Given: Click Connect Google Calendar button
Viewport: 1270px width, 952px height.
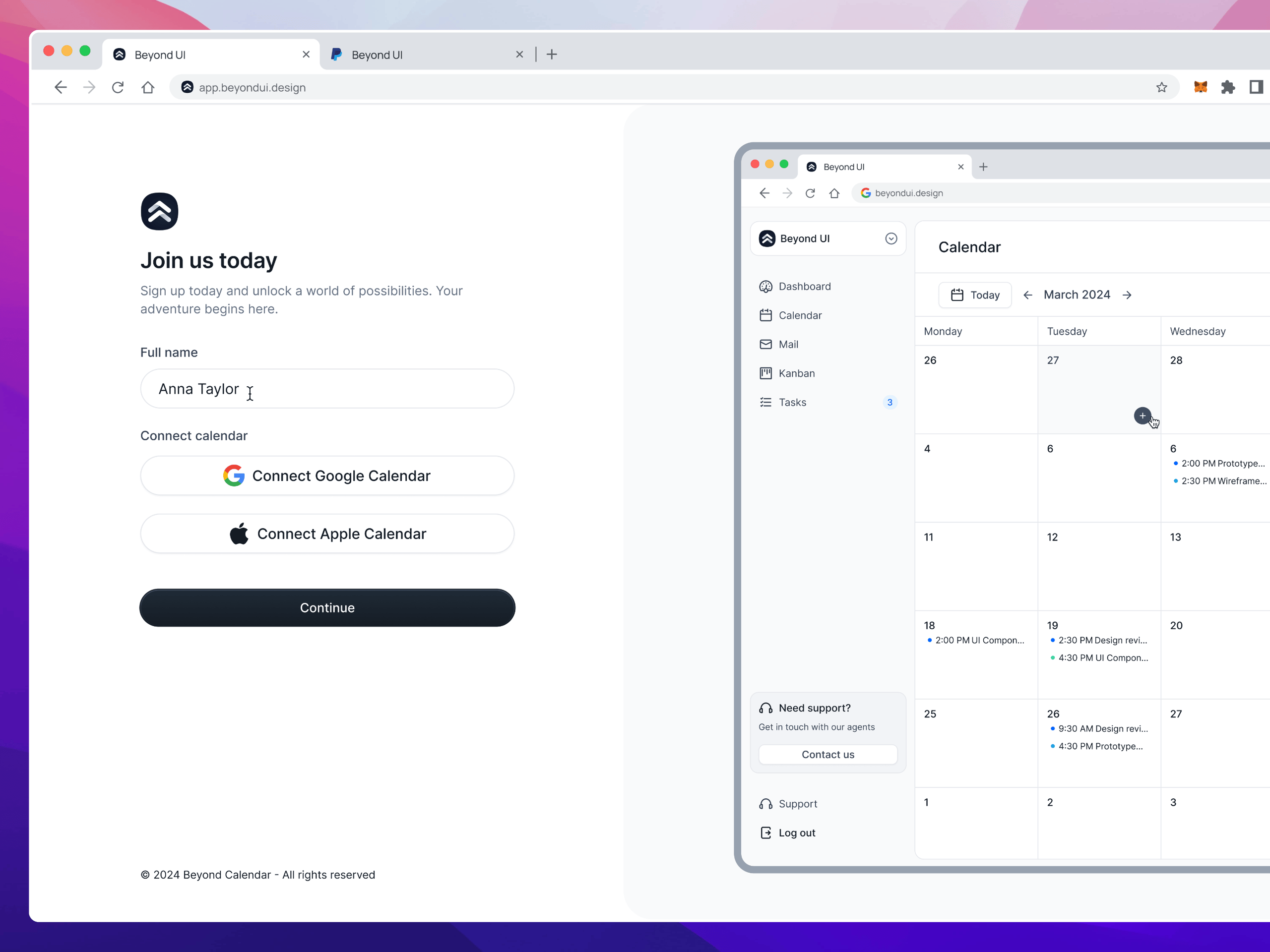Looking at the screenshot, I should pos(327,476).
